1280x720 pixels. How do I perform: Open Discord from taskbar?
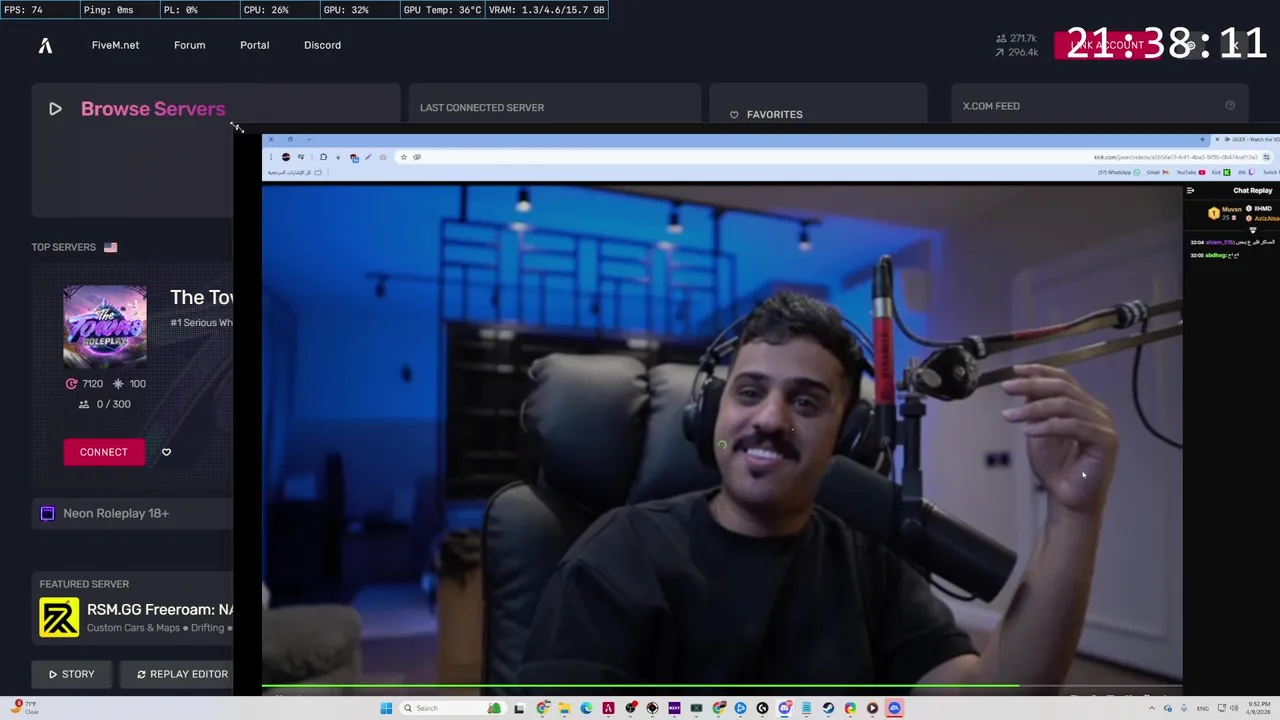[x=784, y=708]
